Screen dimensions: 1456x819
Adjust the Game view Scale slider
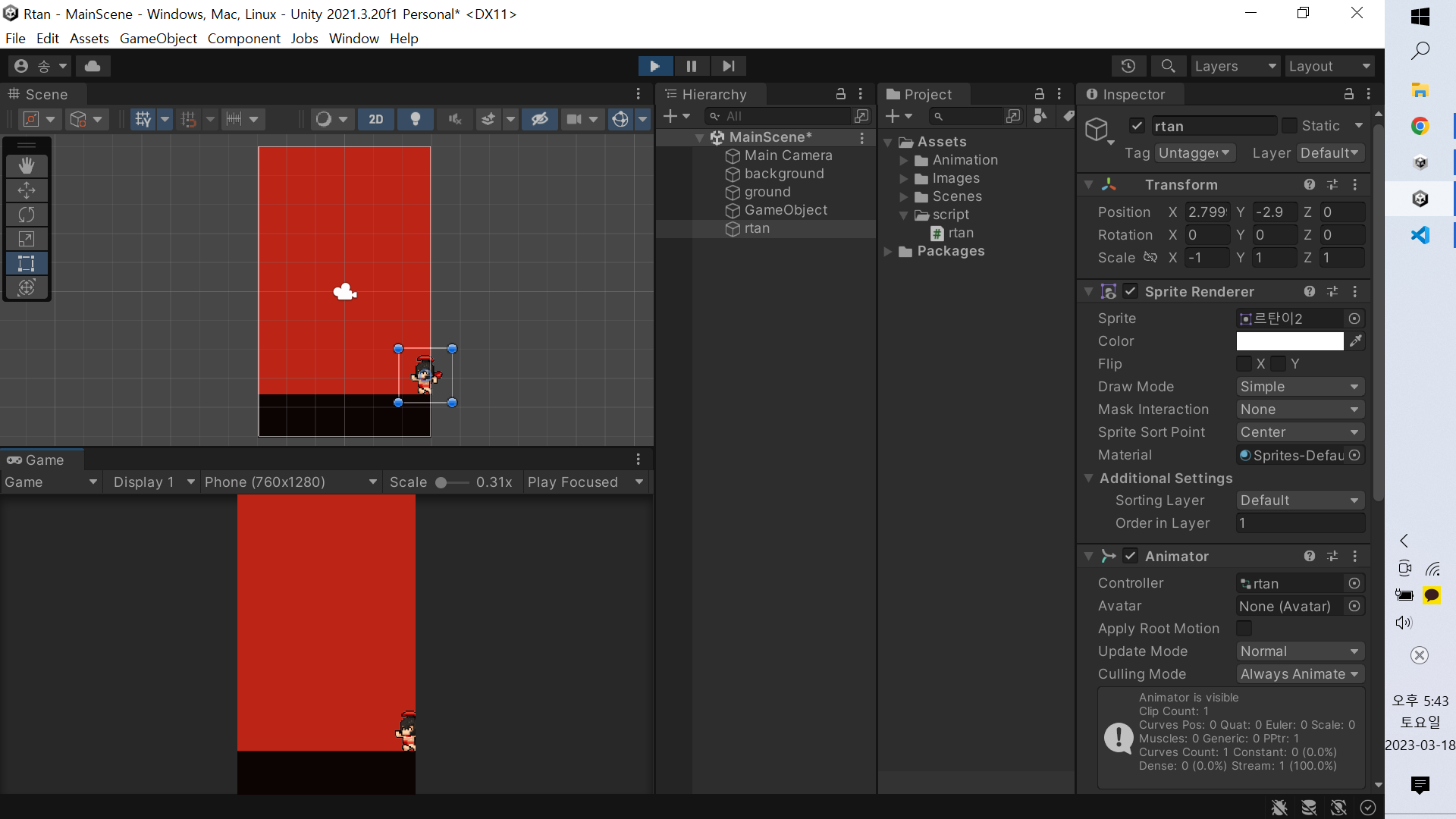(441, 482)
